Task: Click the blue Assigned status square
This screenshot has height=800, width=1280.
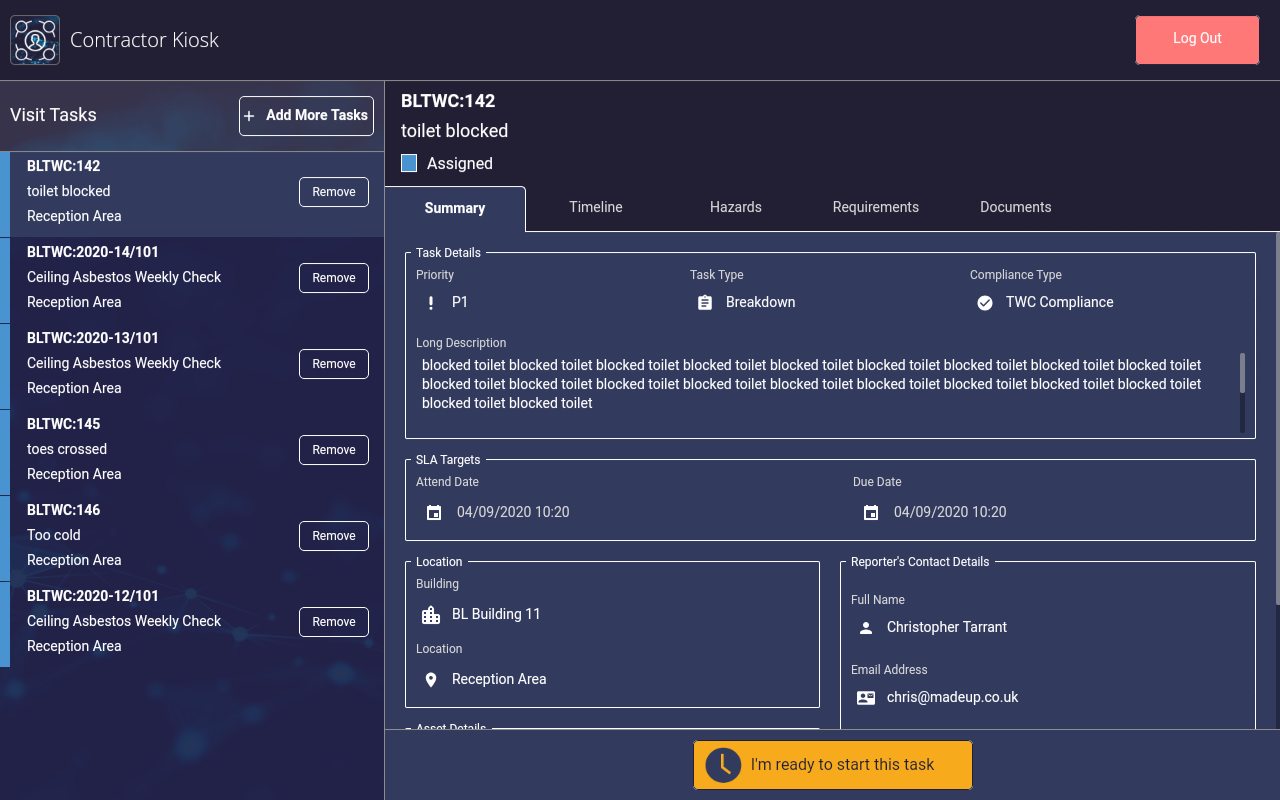Action: [409, 163]
